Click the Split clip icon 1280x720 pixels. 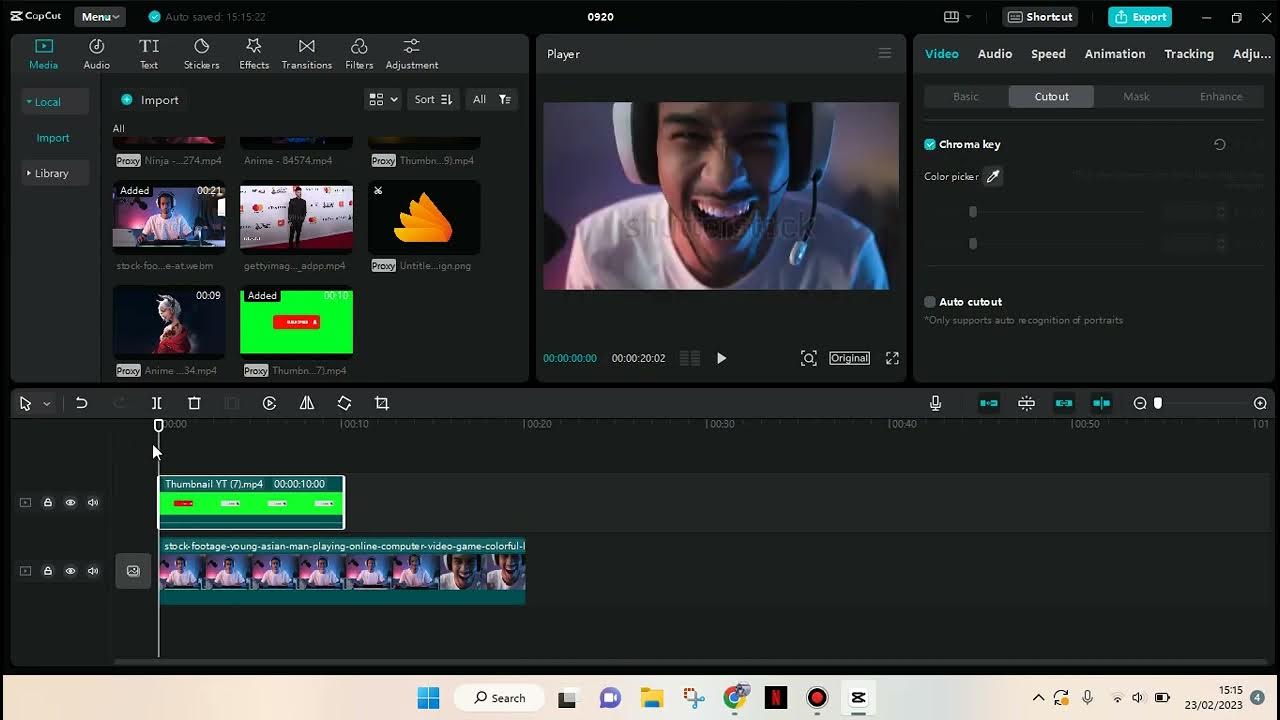pos(157,403)
